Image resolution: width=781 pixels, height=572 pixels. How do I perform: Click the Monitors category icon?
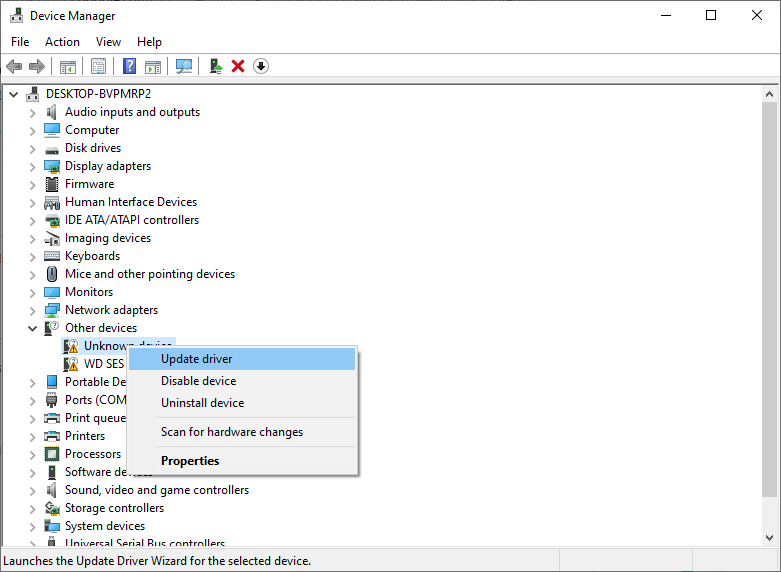[52, 292]
